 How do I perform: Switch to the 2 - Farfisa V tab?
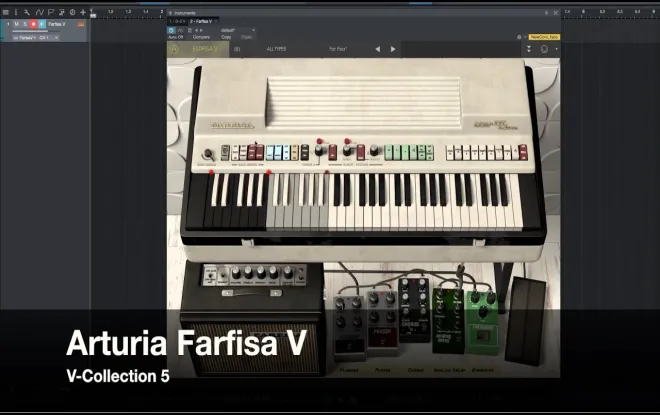click(x=201, y=21)
